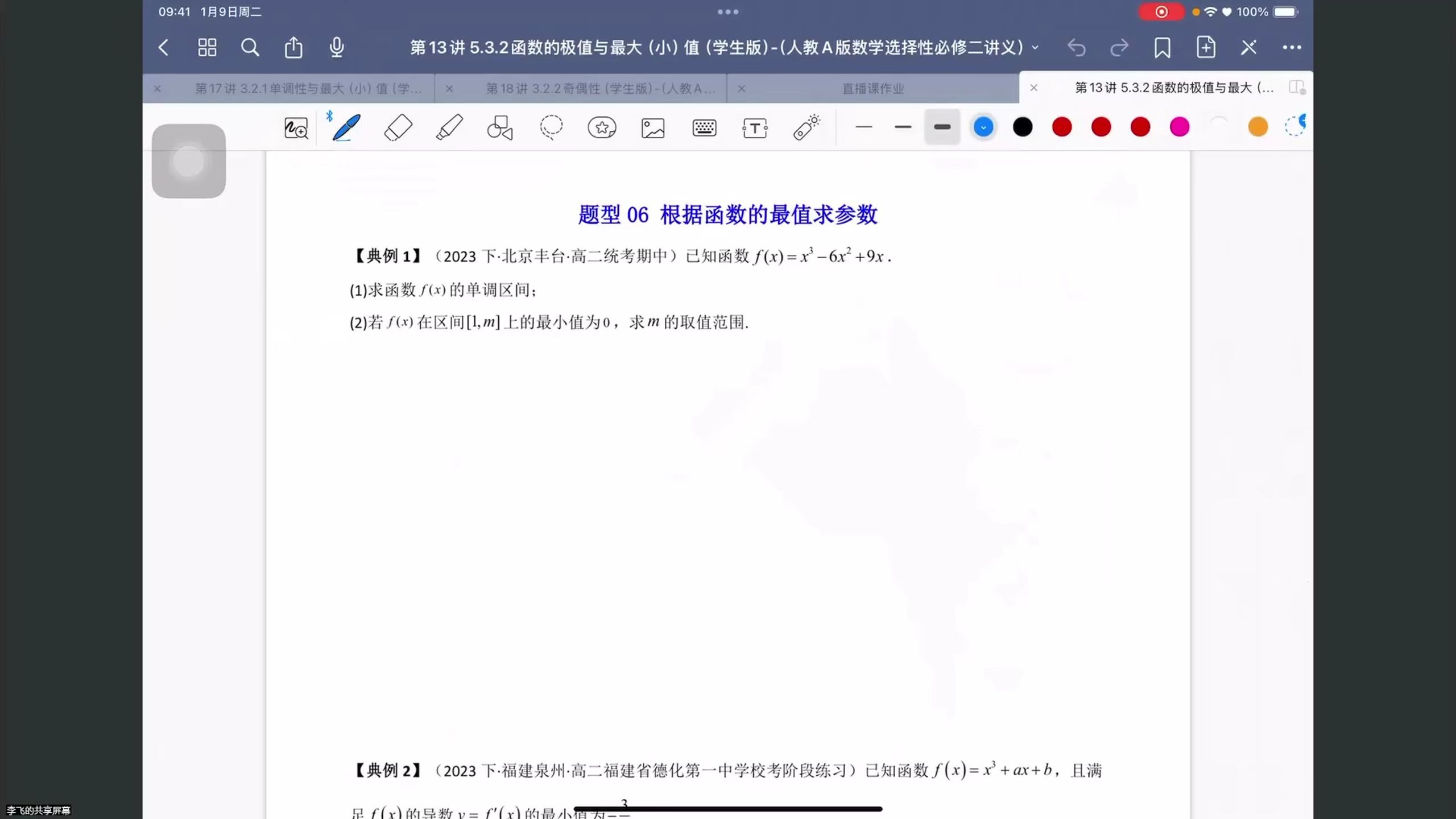The height and width of the screenshot is (819, 1456).
Task: Open the dashed-circle color picker
Action: coord(1295,126)
